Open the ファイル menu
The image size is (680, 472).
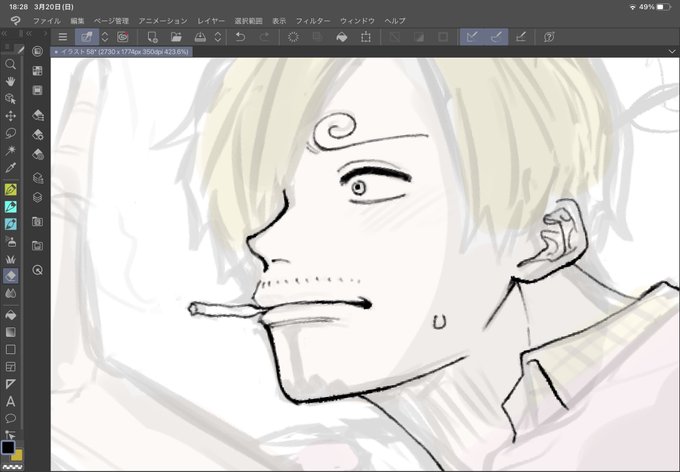coord(47,21)
